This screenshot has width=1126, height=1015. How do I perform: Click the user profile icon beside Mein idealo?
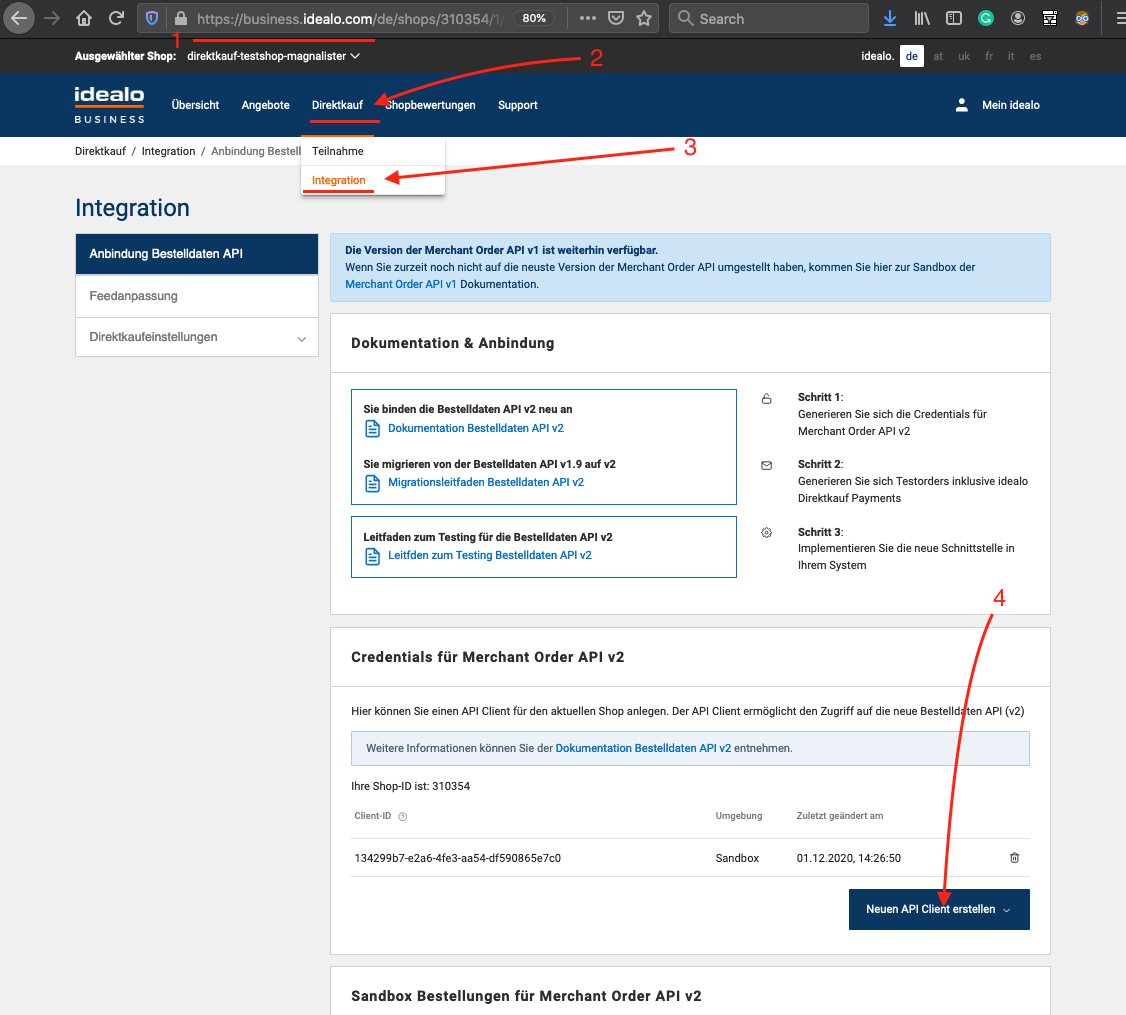pyautogui.click(x=962, y=105)
